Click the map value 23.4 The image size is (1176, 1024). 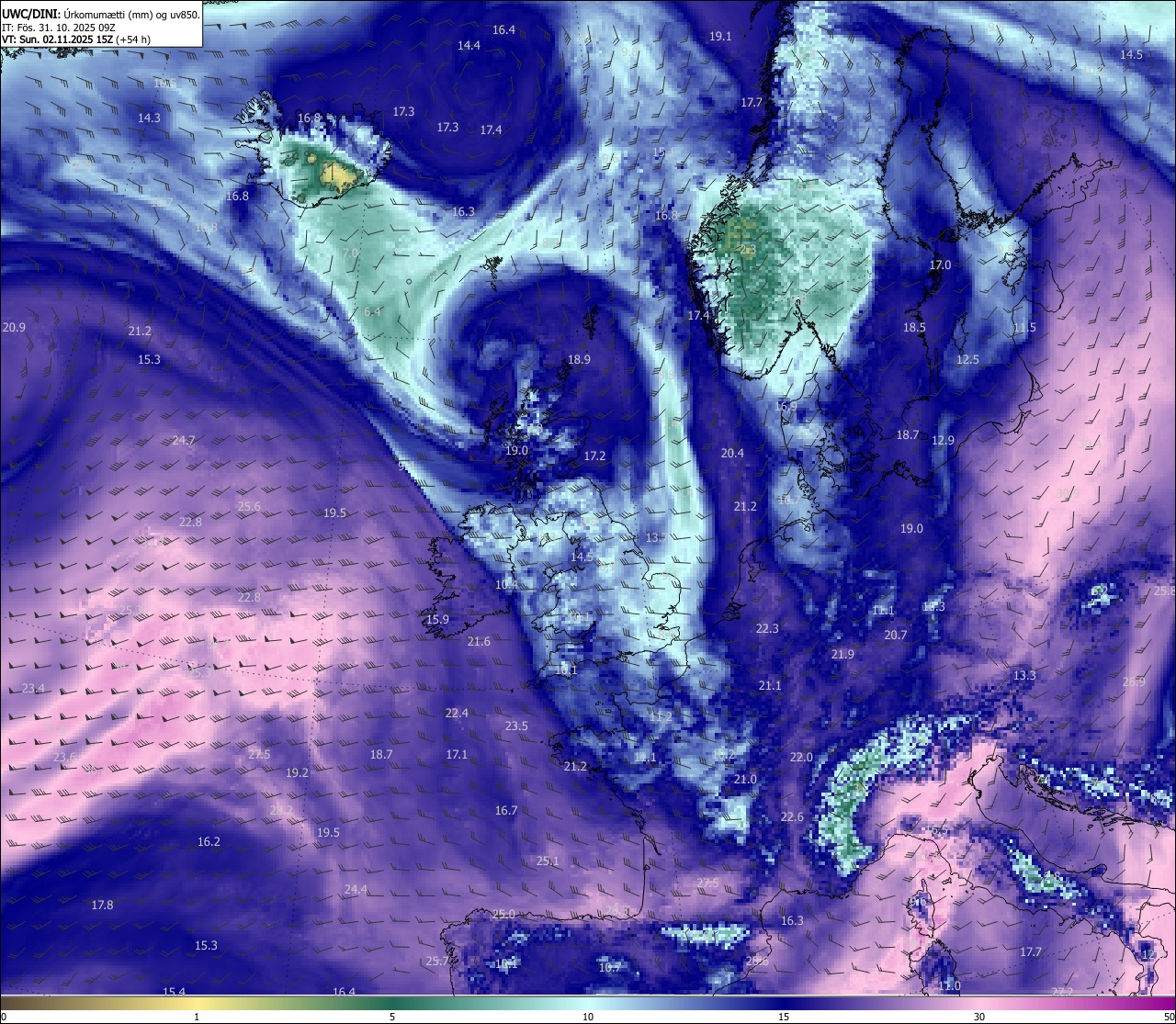33,688
